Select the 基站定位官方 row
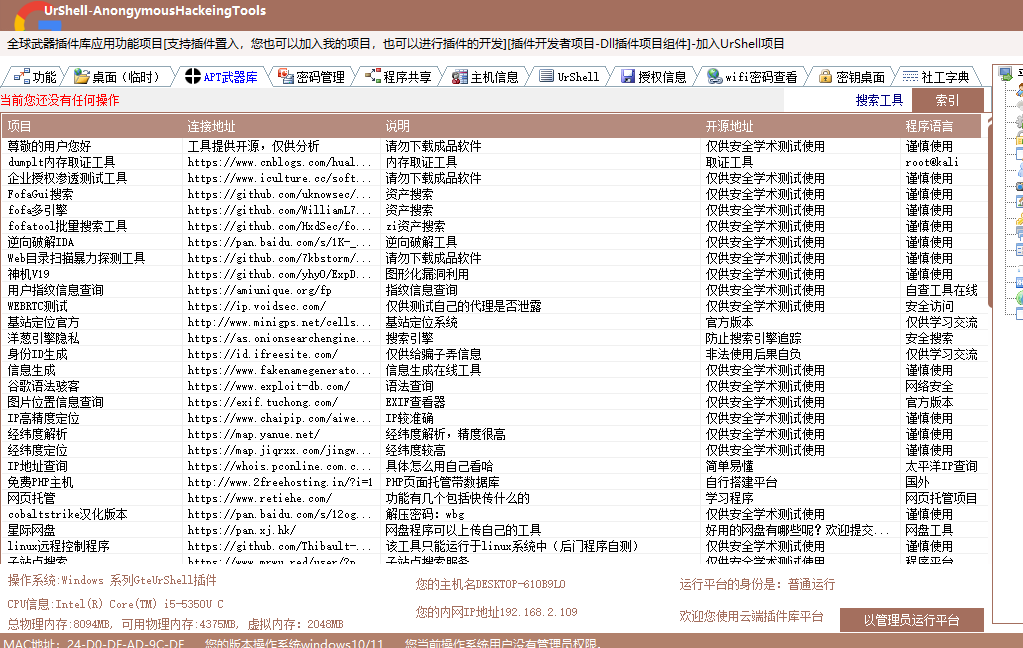The image size is (1023, 648). tap(494, 322)
